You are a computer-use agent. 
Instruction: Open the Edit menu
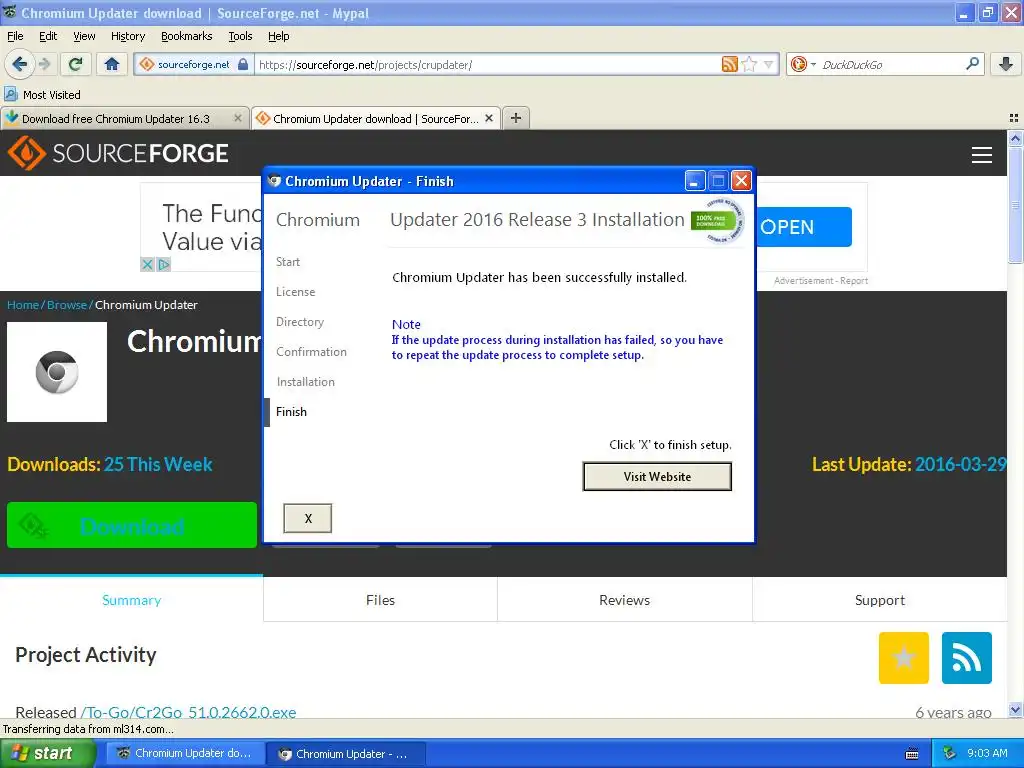(48, 36)
